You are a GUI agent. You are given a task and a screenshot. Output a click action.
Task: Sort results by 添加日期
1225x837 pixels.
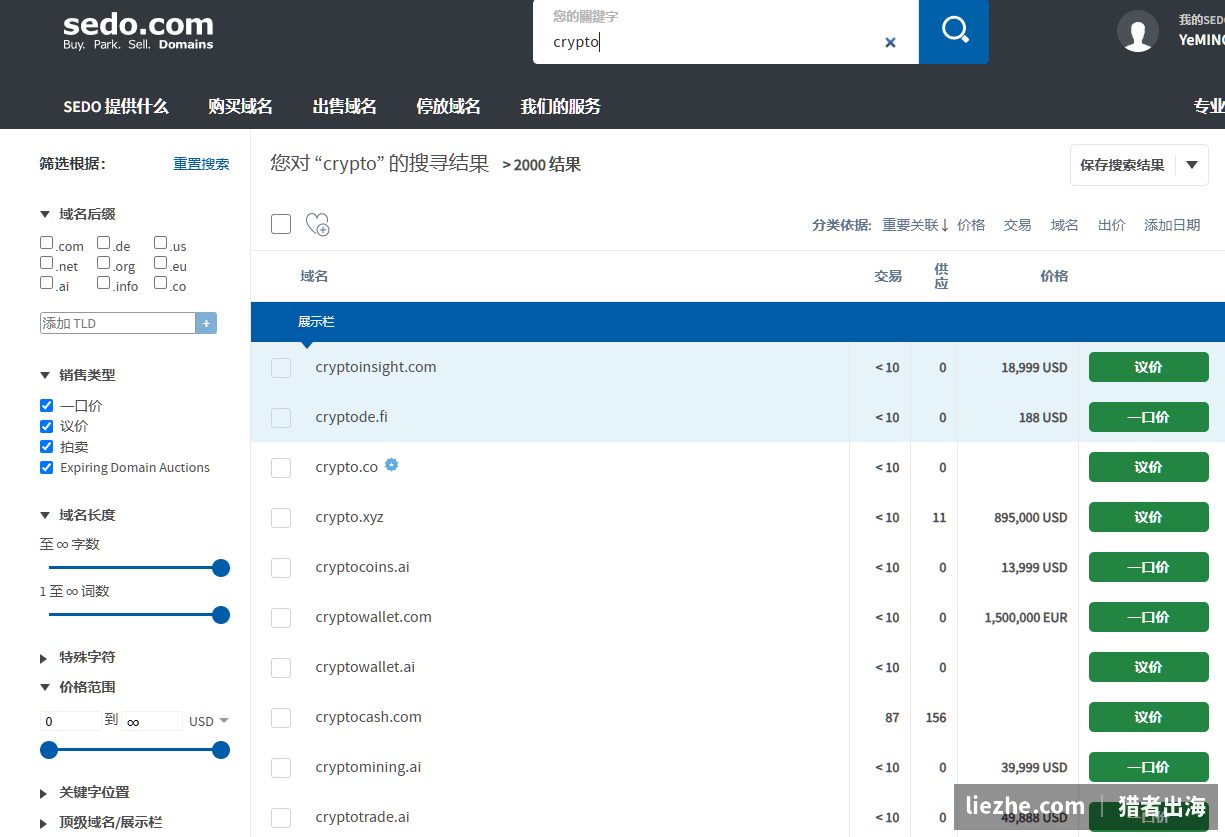point(1172,225)
